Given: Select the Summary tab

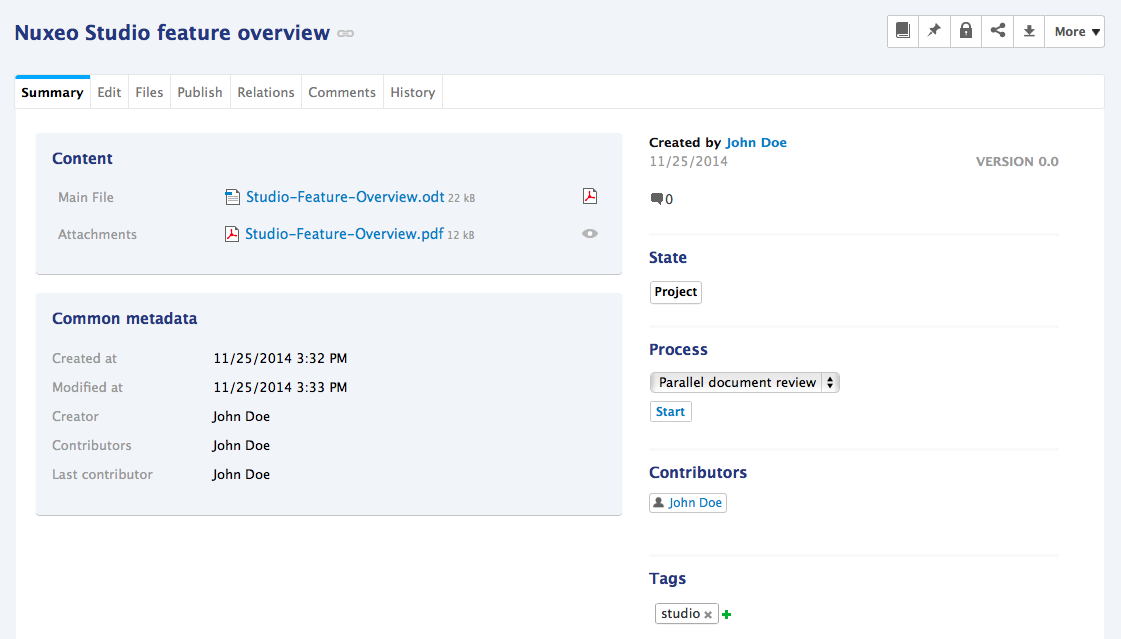Looking at the screenshot, I should coord(52,92).
